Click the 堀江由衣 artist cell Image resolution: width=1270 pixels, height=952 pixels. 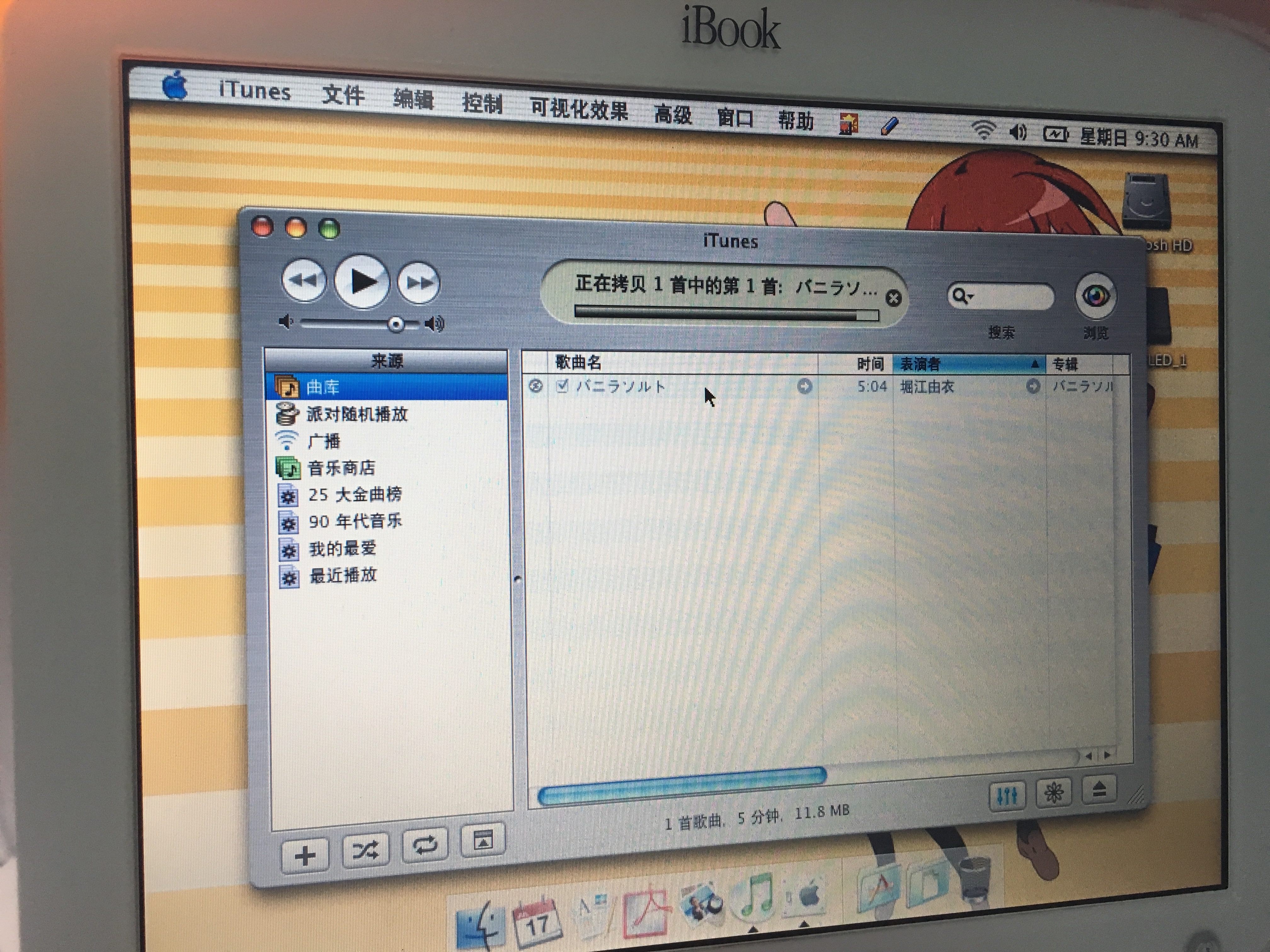927,387
